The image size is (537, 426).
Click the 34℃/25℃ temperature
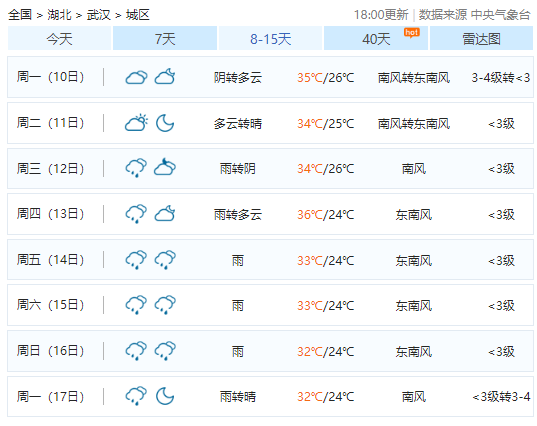[325, 124]
